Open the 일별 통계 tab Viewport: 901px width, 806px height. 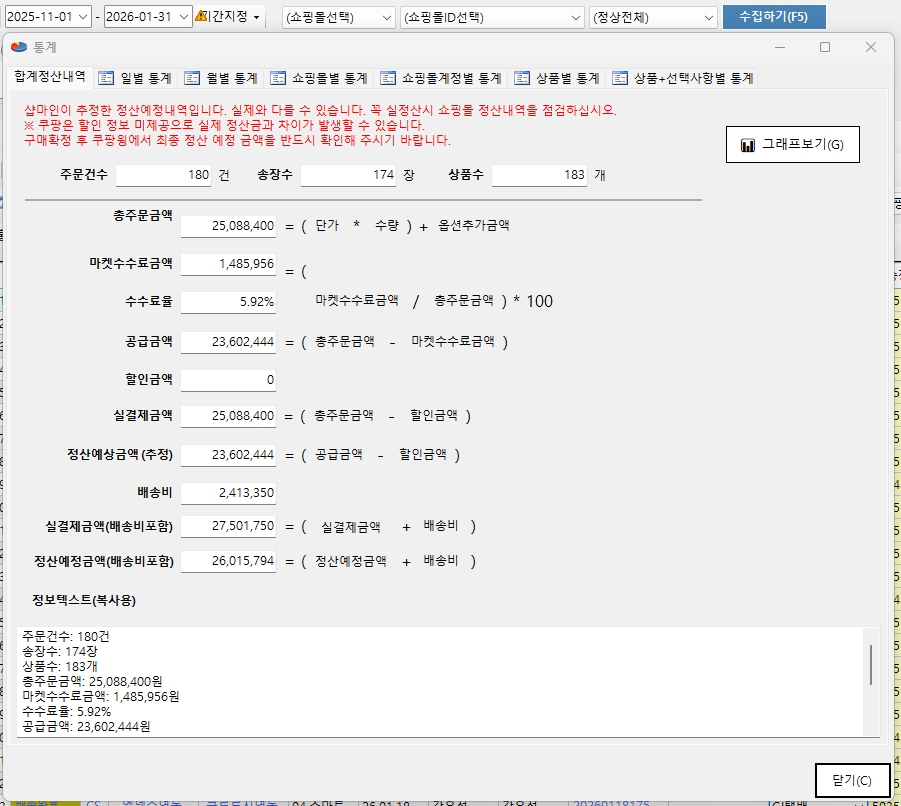pos(136,78)
